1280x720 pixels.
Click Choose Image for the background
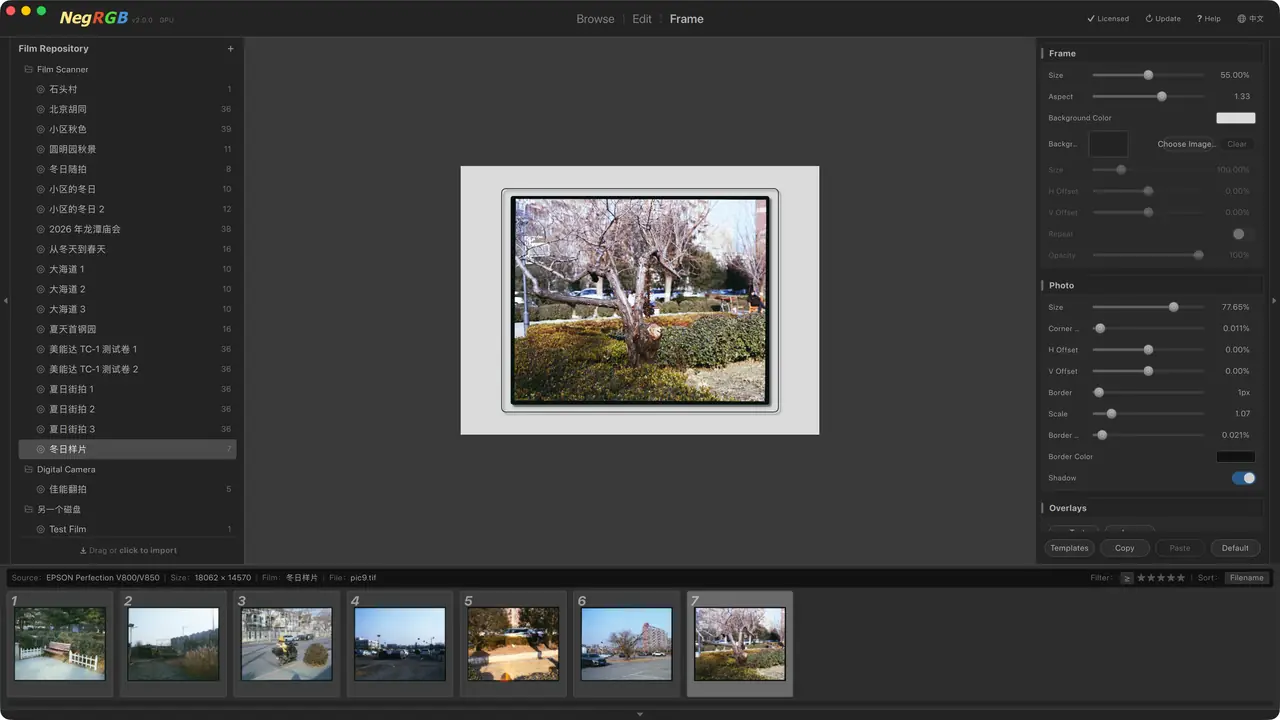pyautogui.click(x=1187, y=144)
